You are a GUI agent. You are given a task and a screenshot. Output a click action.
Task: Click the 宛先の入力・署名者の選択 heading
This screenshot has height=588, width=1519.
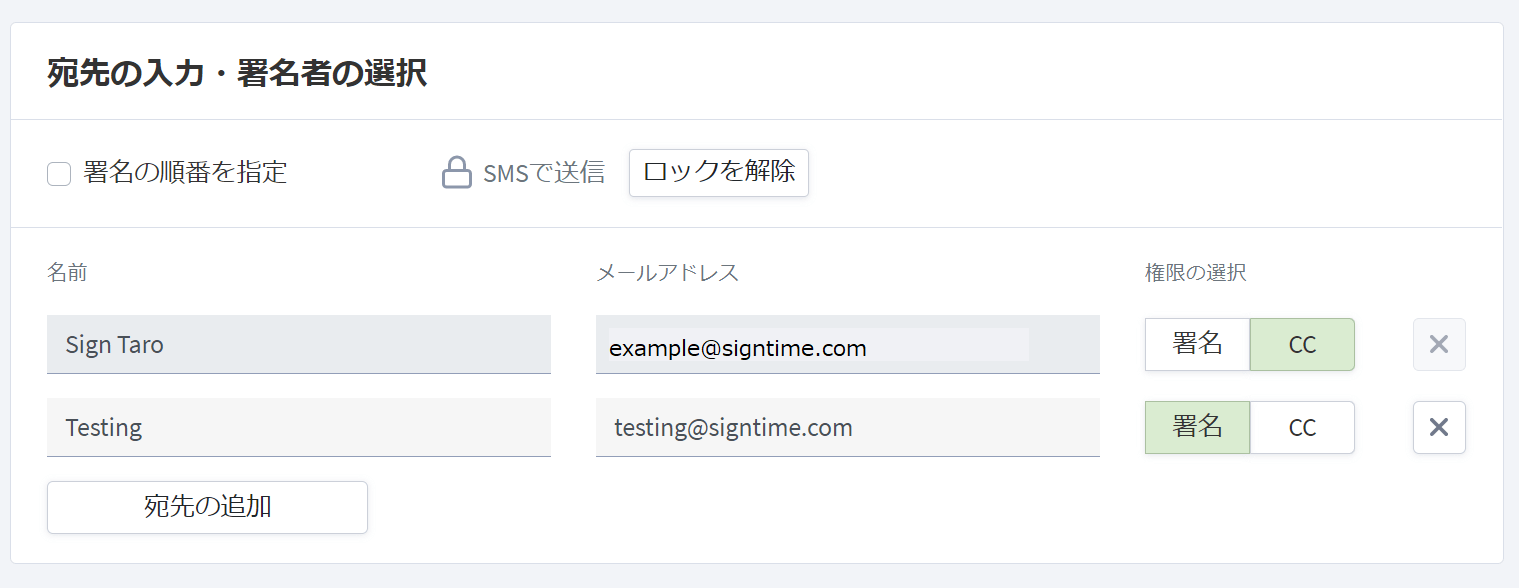coord(237,74)
